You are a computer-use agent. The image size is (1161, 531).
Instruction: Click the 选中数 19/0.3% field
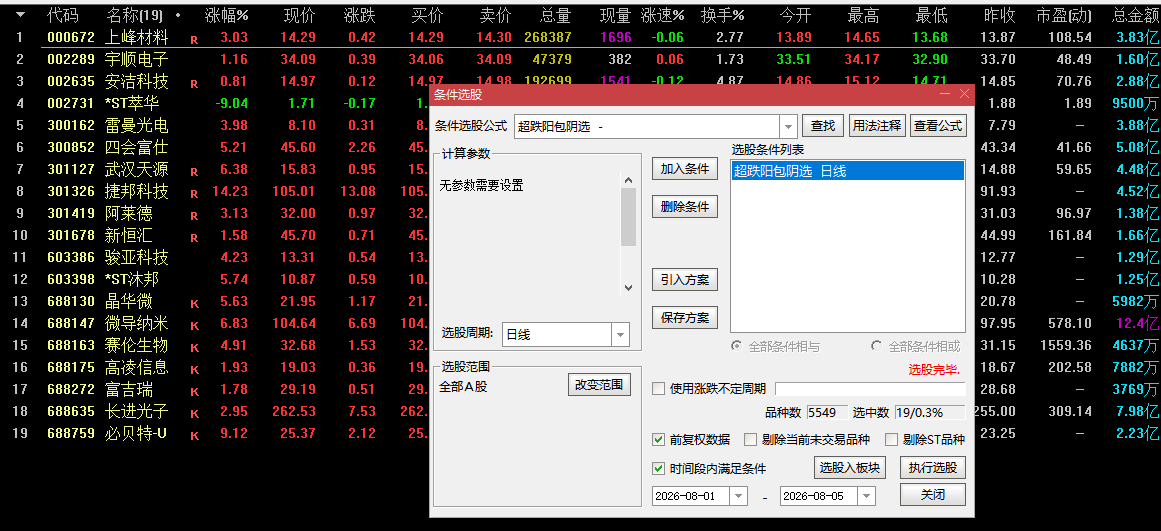click(930, 413)
